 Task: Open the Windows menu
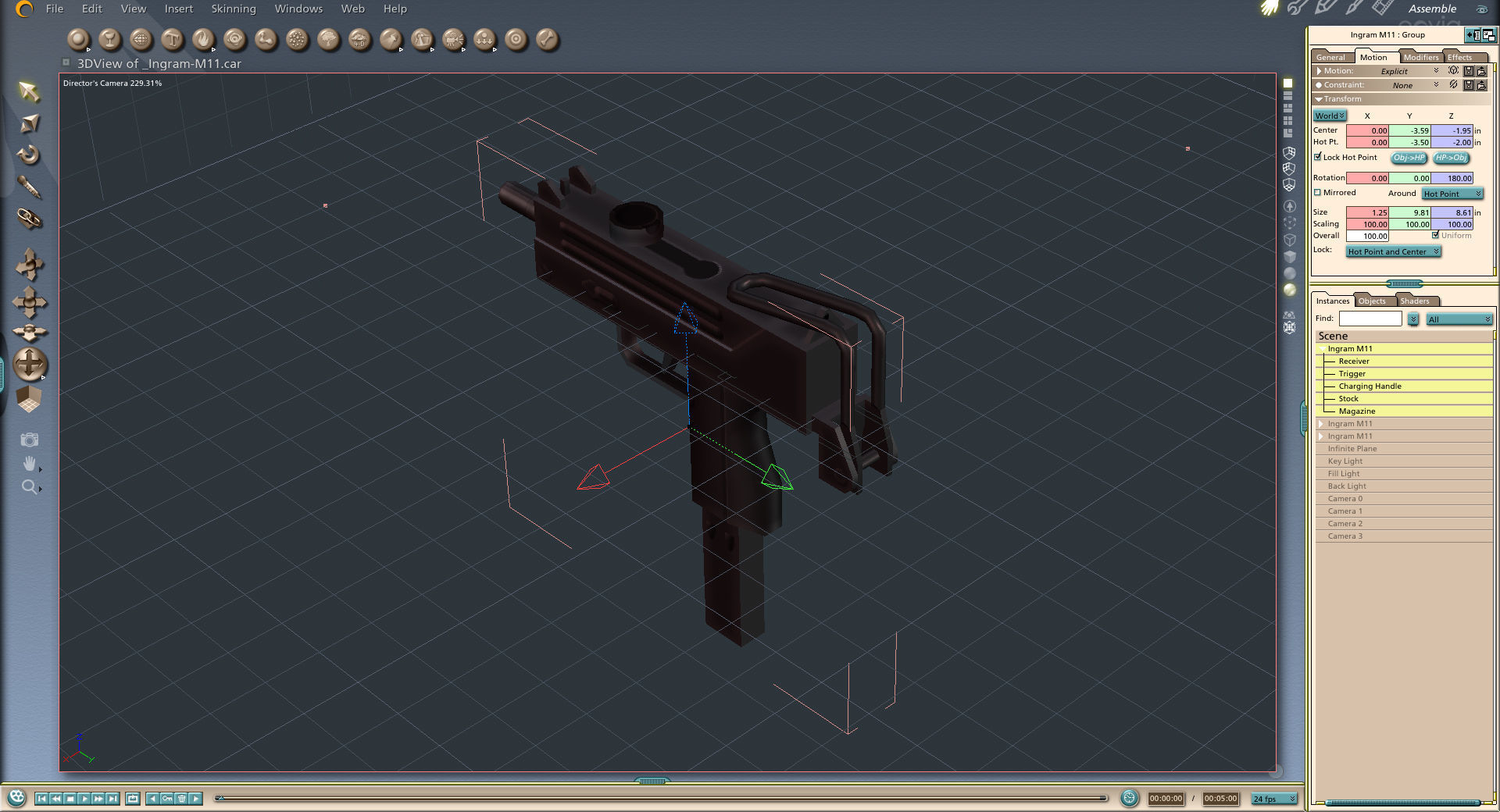click(x=298, y=9)
